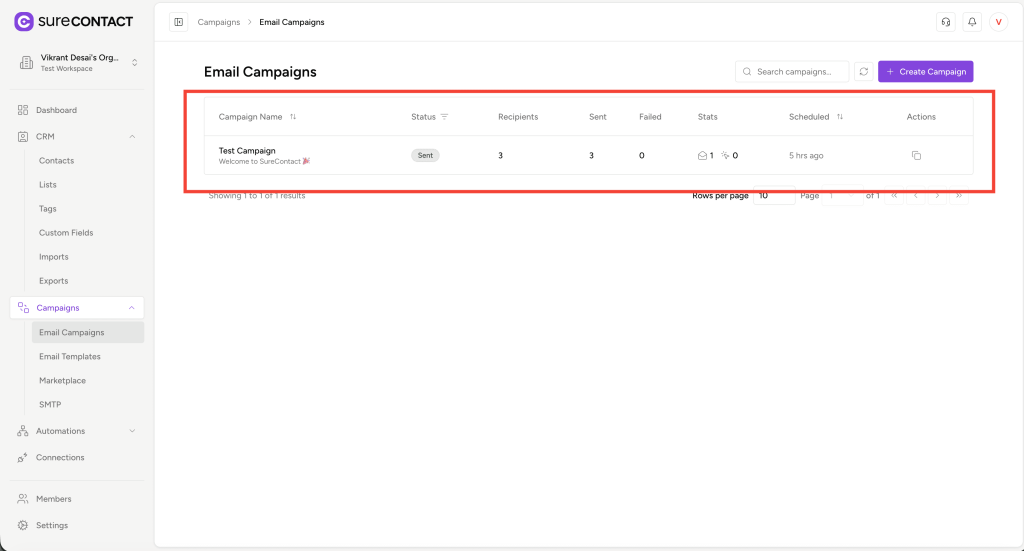Sort by Scheduled column
The image size is (1024, 551).
coord(840,117)
